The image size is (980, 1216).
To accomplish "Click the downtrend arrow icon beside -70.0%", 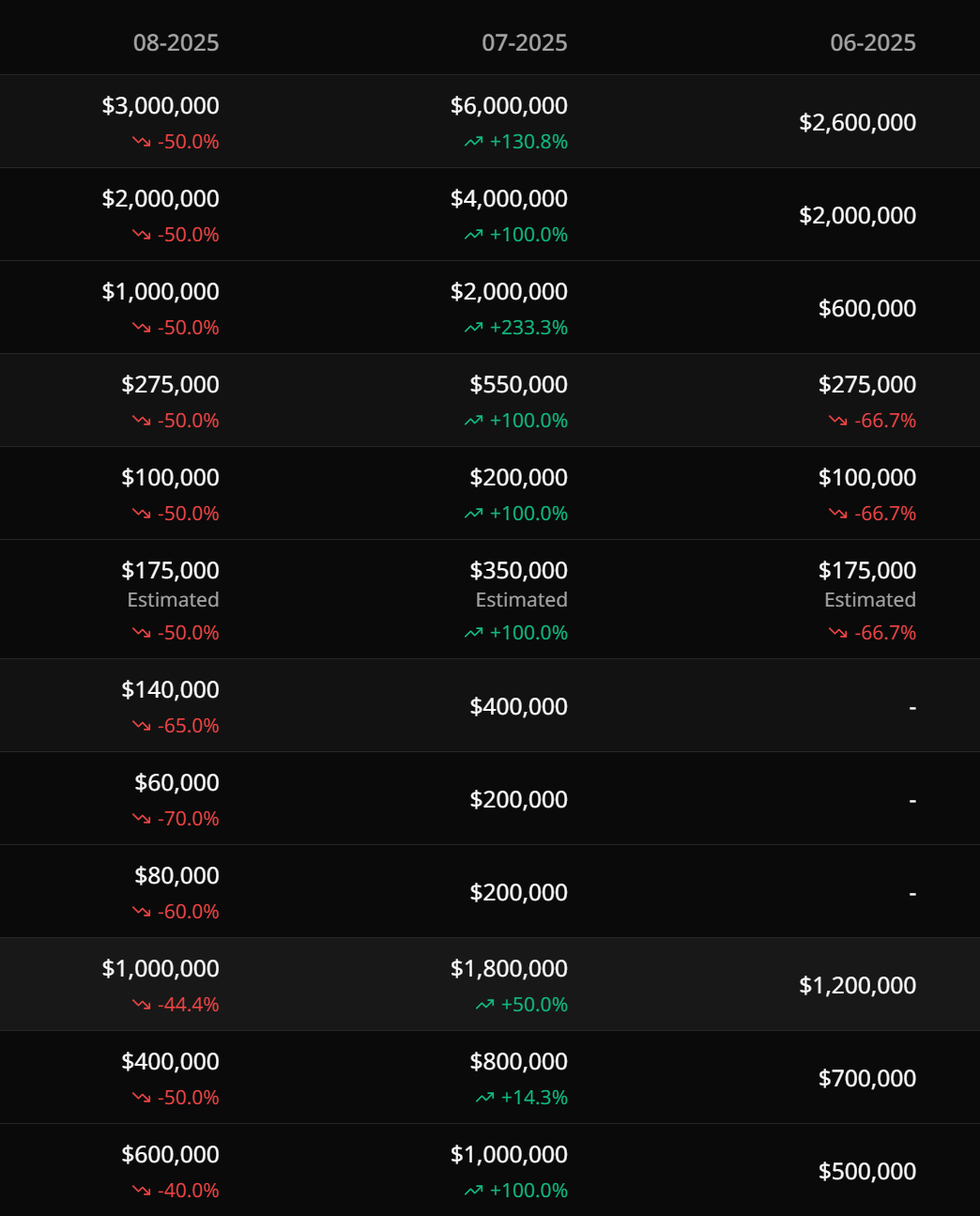I will 142,819.
